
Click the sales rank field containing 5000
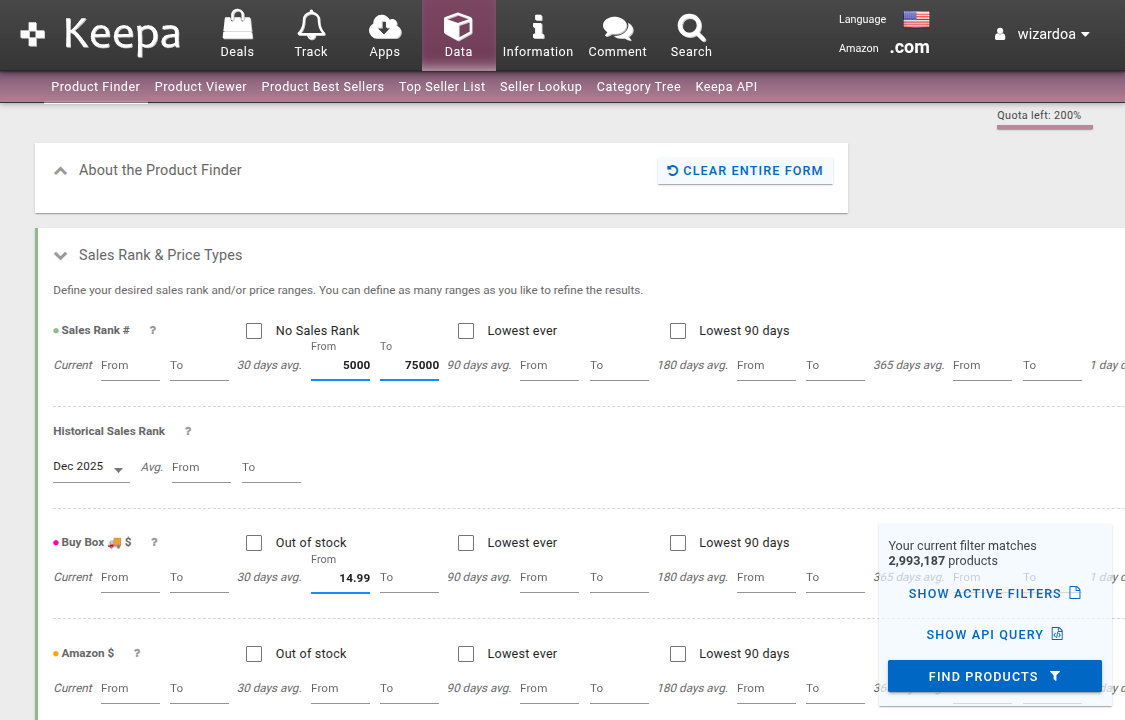(340, 365)
